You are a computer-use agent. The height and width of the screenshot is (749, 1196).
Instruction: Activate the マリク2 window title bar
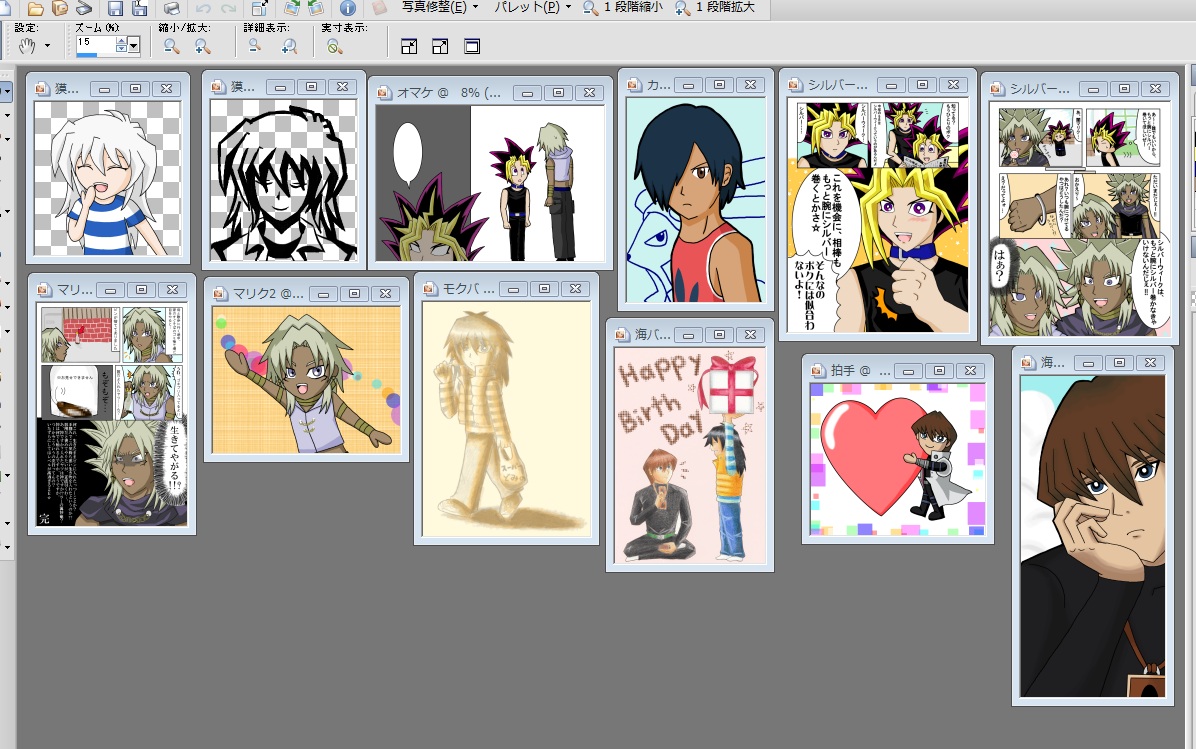pos(306,293)
